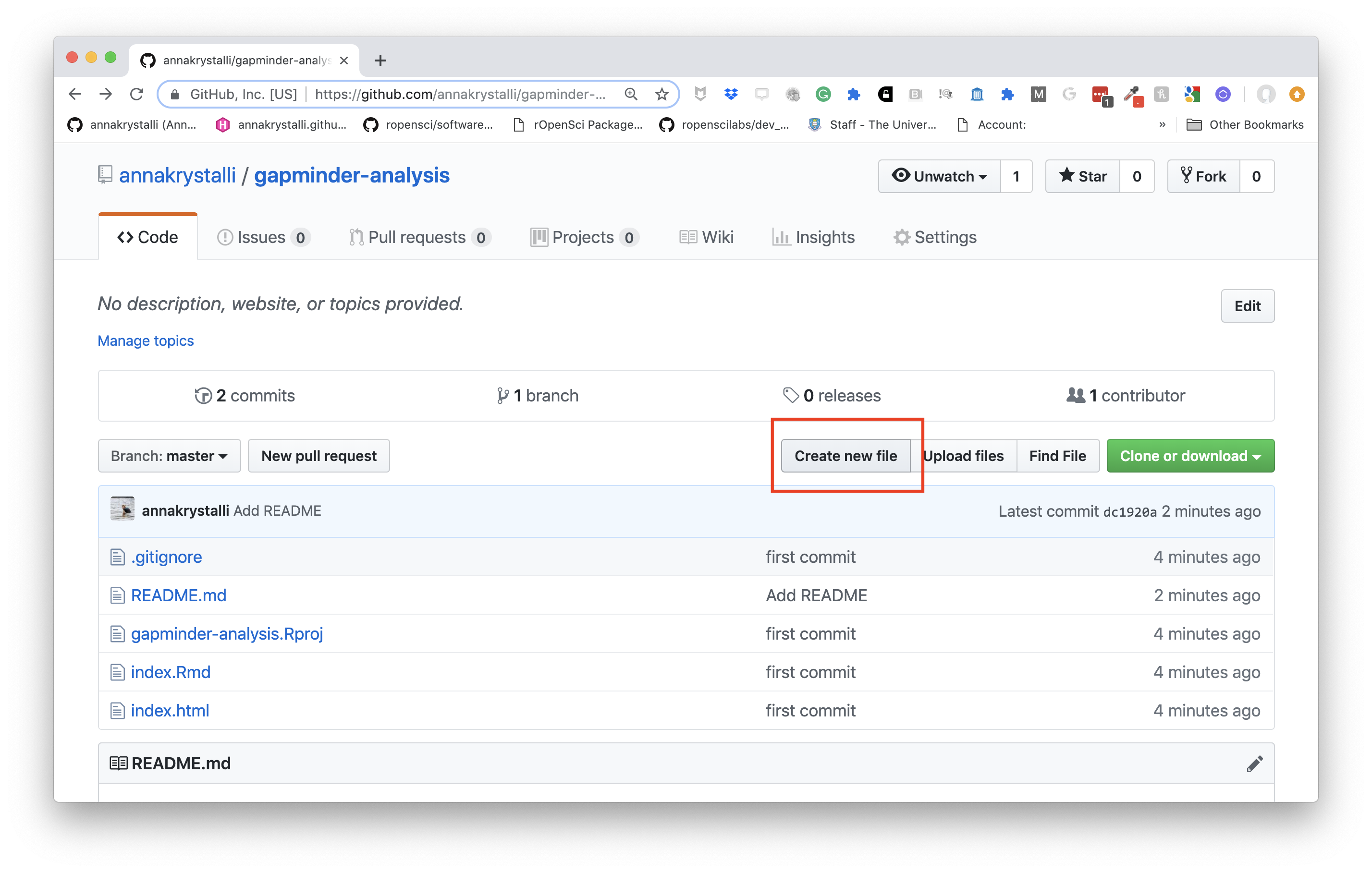The width and height of the screenshot is (1372, 873).
Task: Open the index.html file
Action: pyautogui.click(x=171, y=711)
